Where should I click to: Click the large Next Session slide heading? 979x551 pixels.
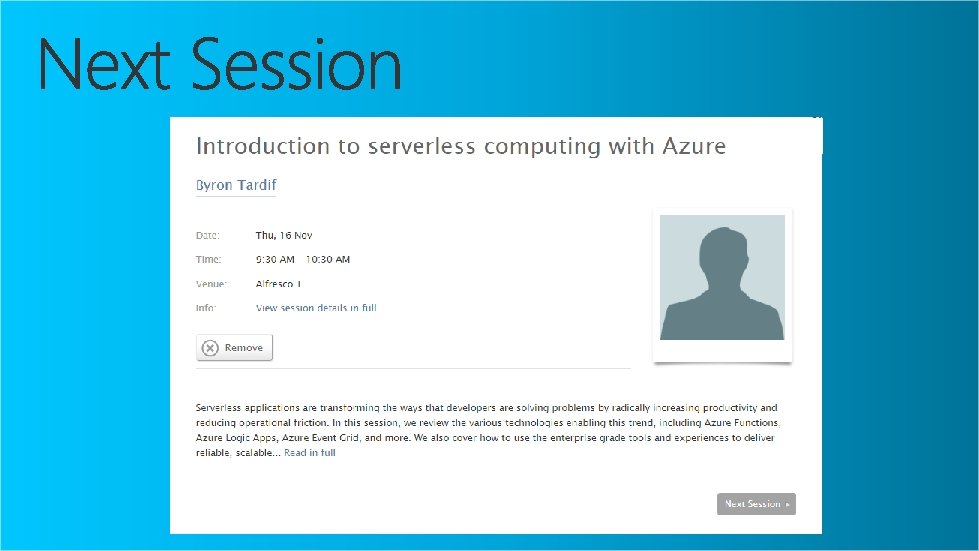220,65
